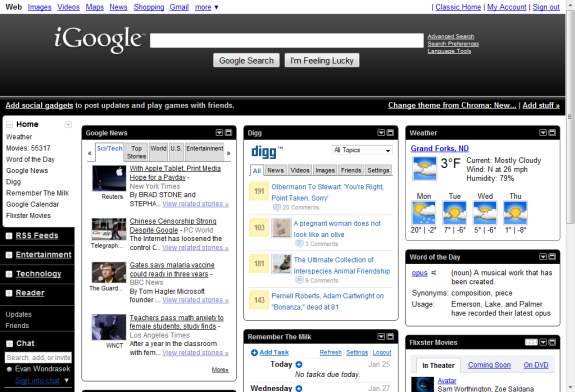Open the Classic Home link
This screenshot has height=392, width=575.
pos(458,7)
